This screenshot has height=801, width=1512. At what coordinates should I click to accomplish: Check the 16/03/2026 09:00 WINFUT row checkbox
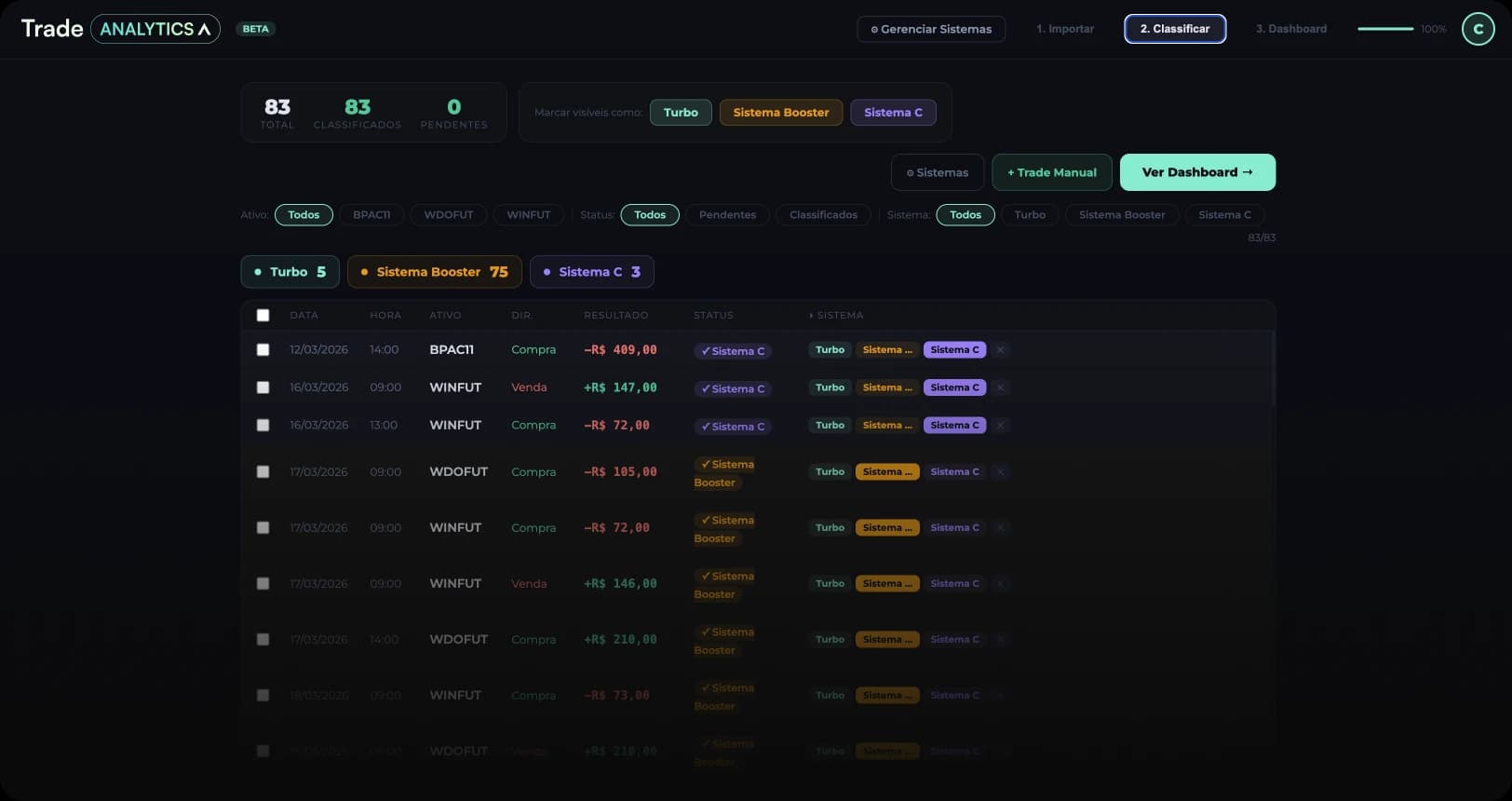pos(263,387)
